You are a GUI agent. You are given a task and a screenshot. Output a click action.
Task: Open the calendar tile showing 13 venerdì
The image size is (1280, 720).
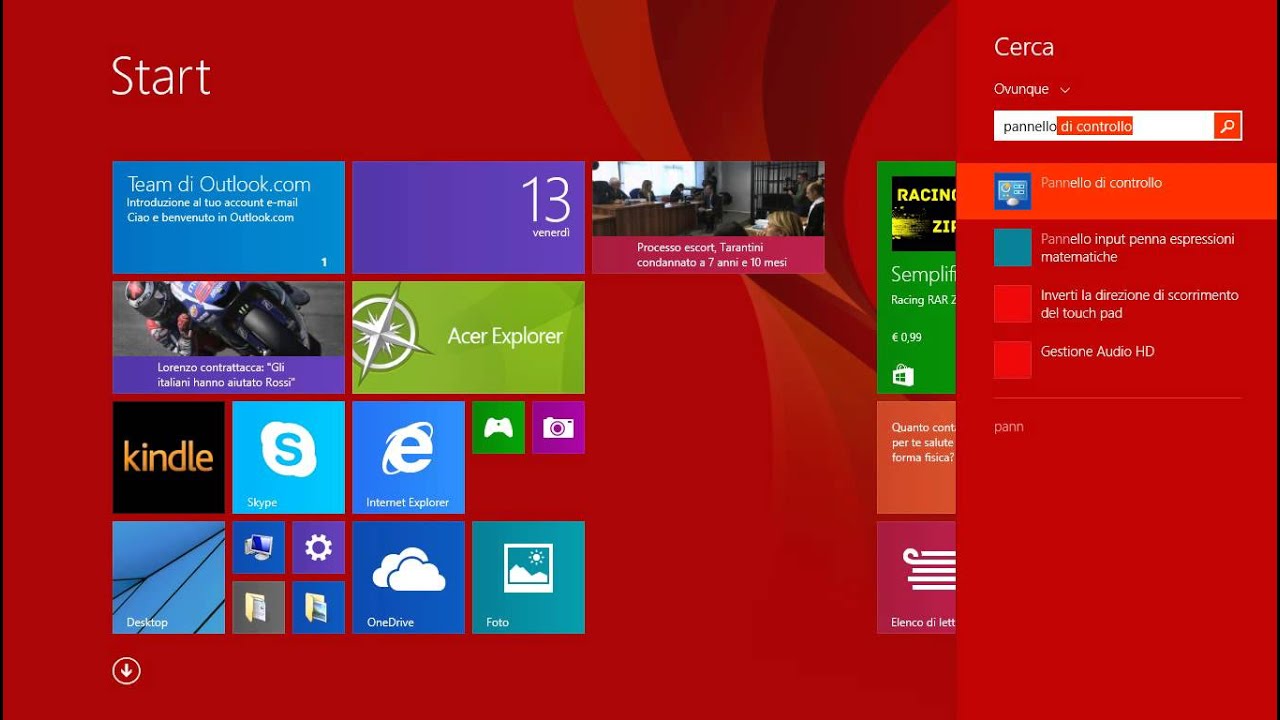point(468,217)
